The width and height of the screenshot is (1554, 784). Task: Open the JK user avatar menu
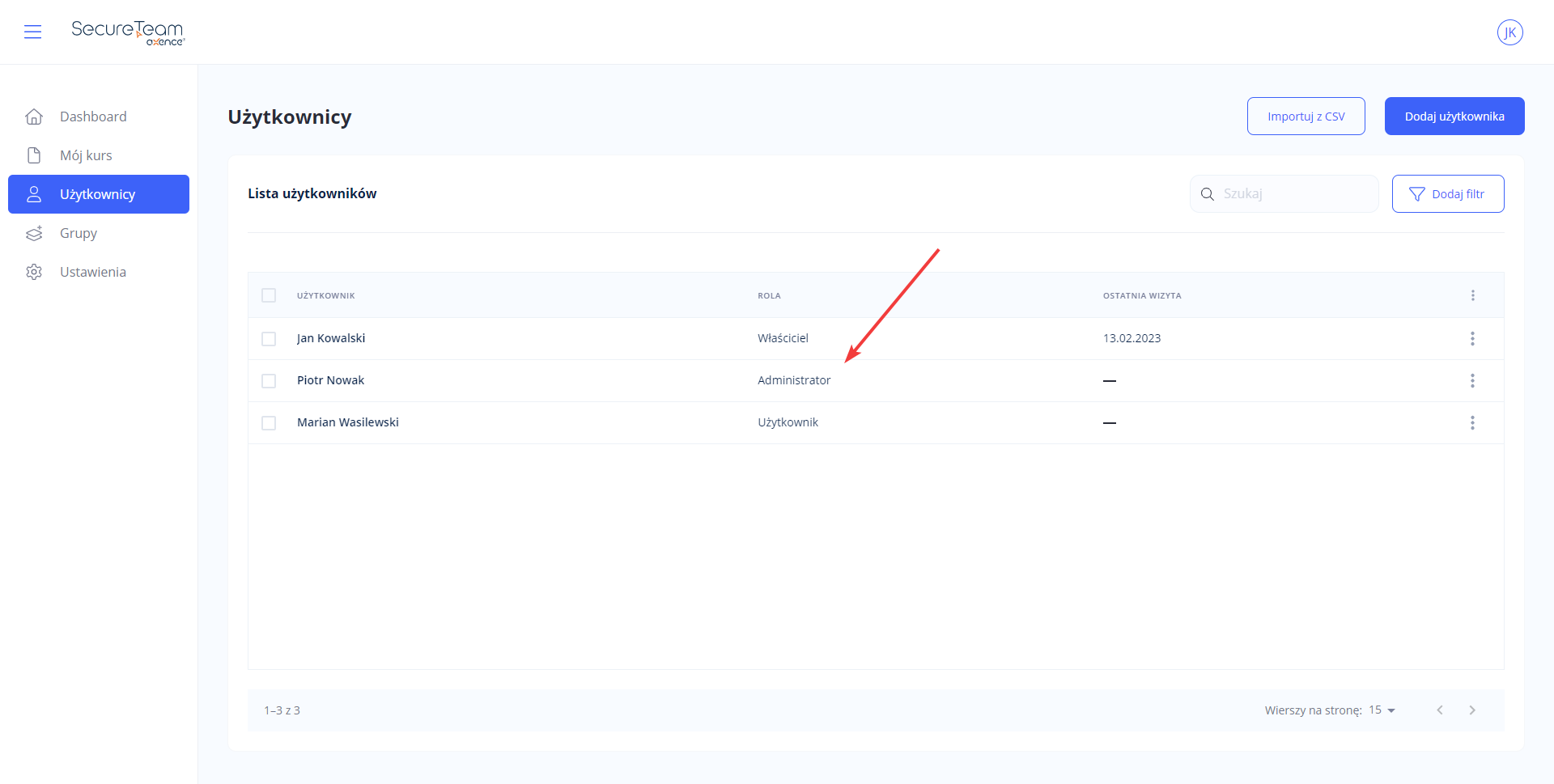pos(1509,32)
